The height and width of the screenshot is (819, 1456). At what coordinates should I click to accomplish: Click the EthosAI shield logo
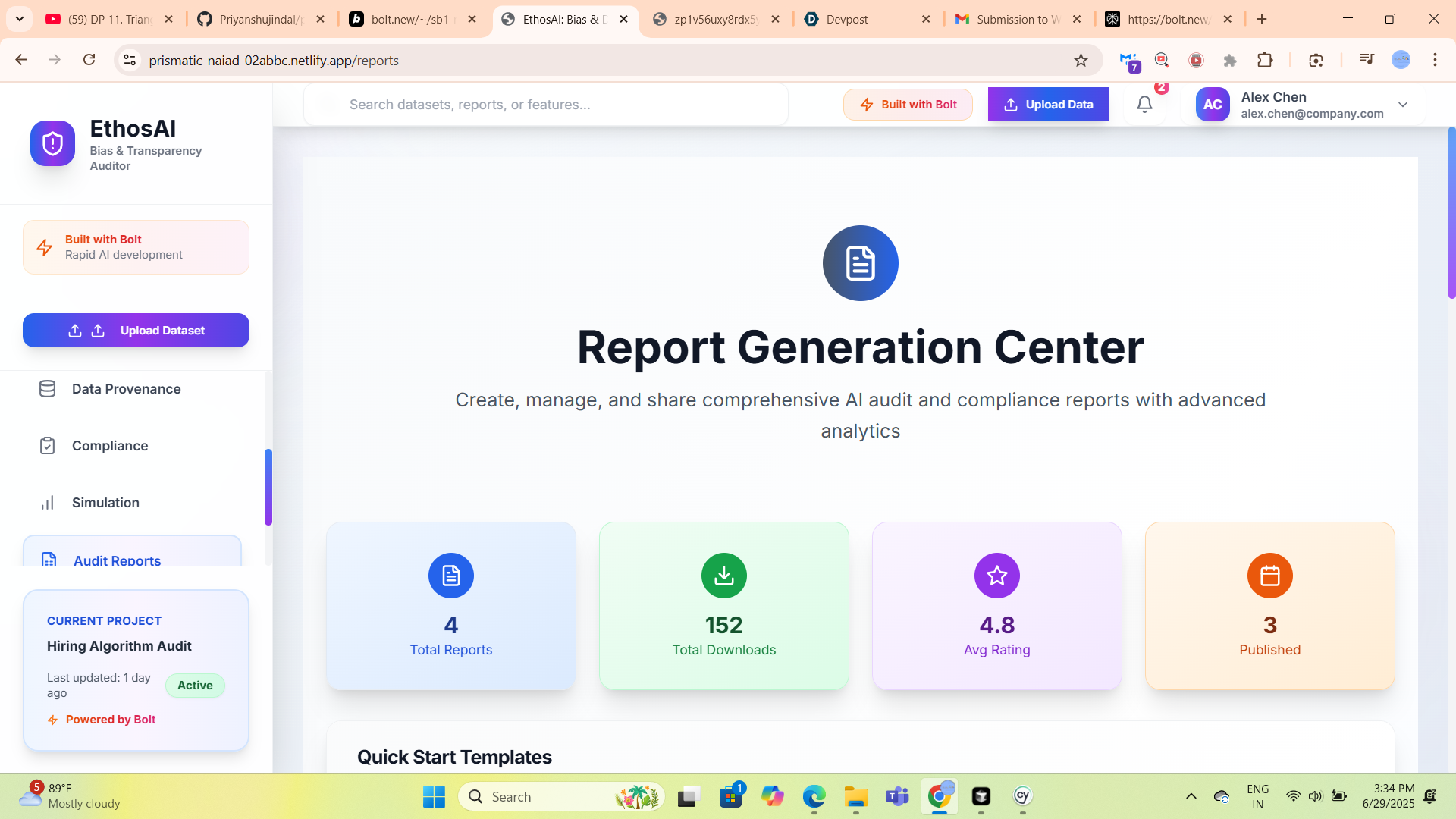pos(52,143)
